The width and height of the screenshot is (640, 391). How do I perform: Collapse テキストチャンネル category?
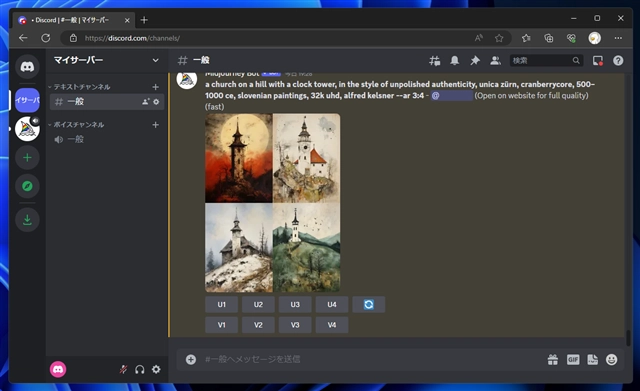79,87
